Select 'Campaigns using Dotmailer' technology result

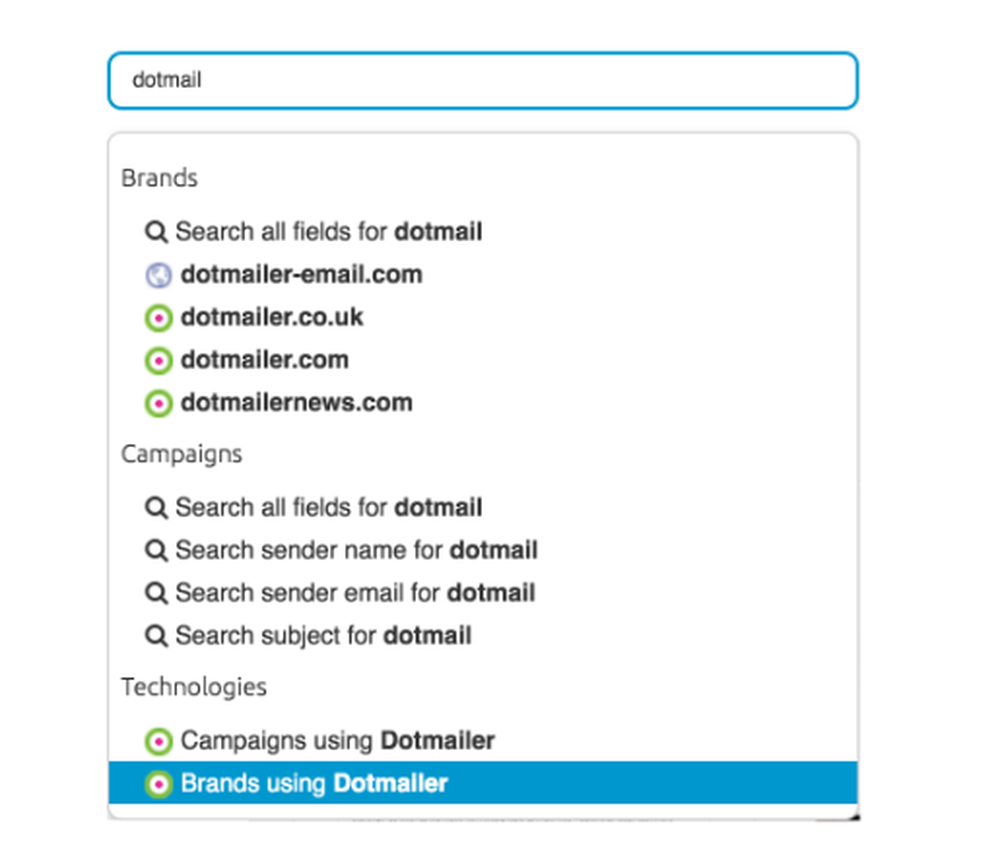tap(337, 741)
